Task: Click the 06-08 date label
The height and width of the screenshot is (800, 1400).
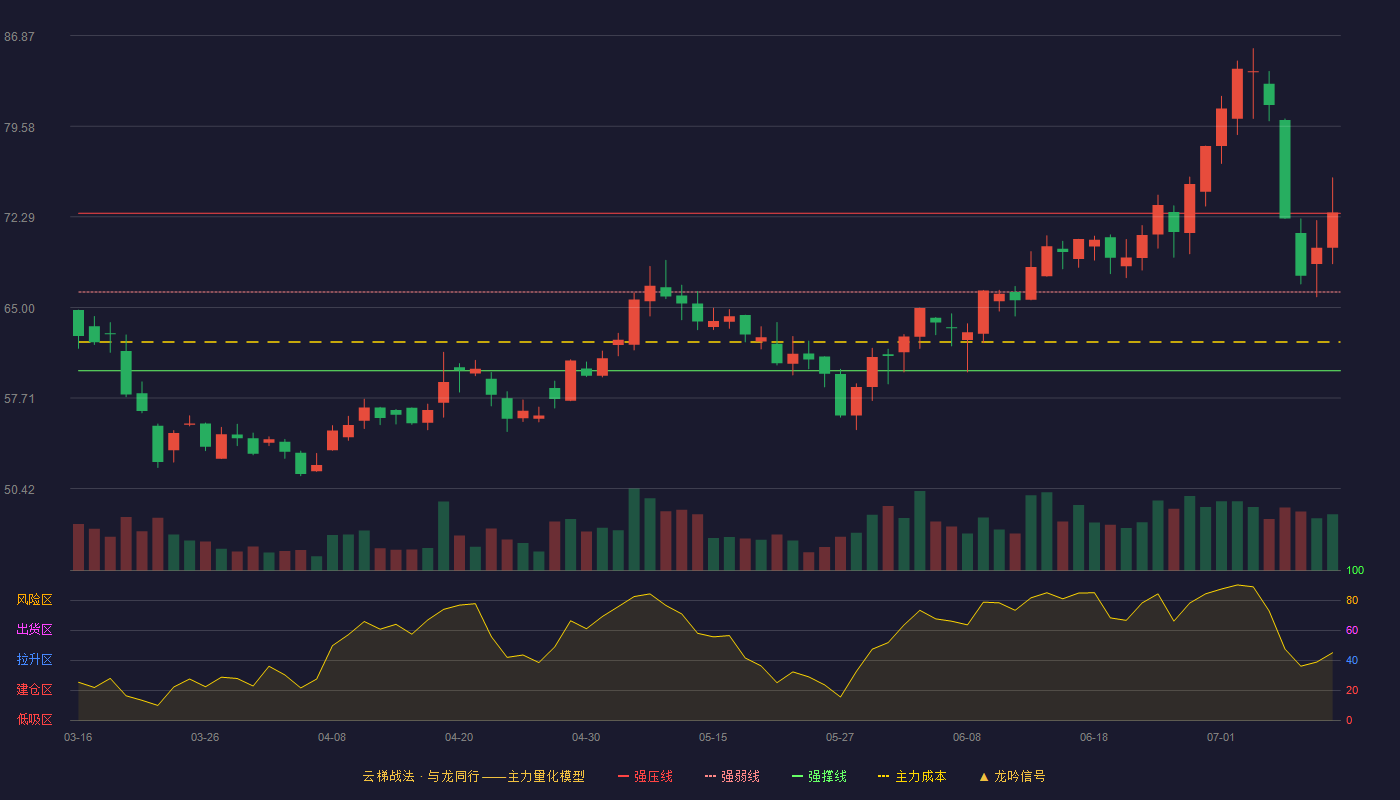Action: coord(967,737)
